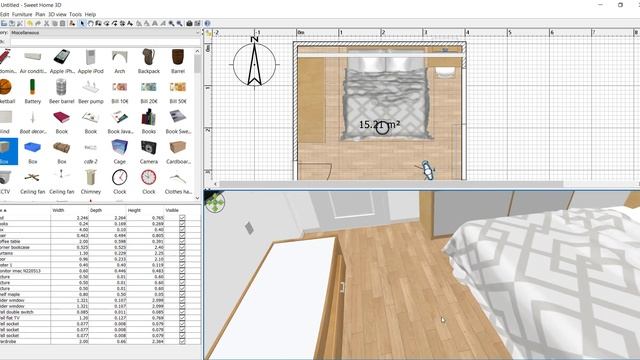Viewport: 640px width, 360px height.
Task: Open the Plan menu
Action: [x=40, y=14]
